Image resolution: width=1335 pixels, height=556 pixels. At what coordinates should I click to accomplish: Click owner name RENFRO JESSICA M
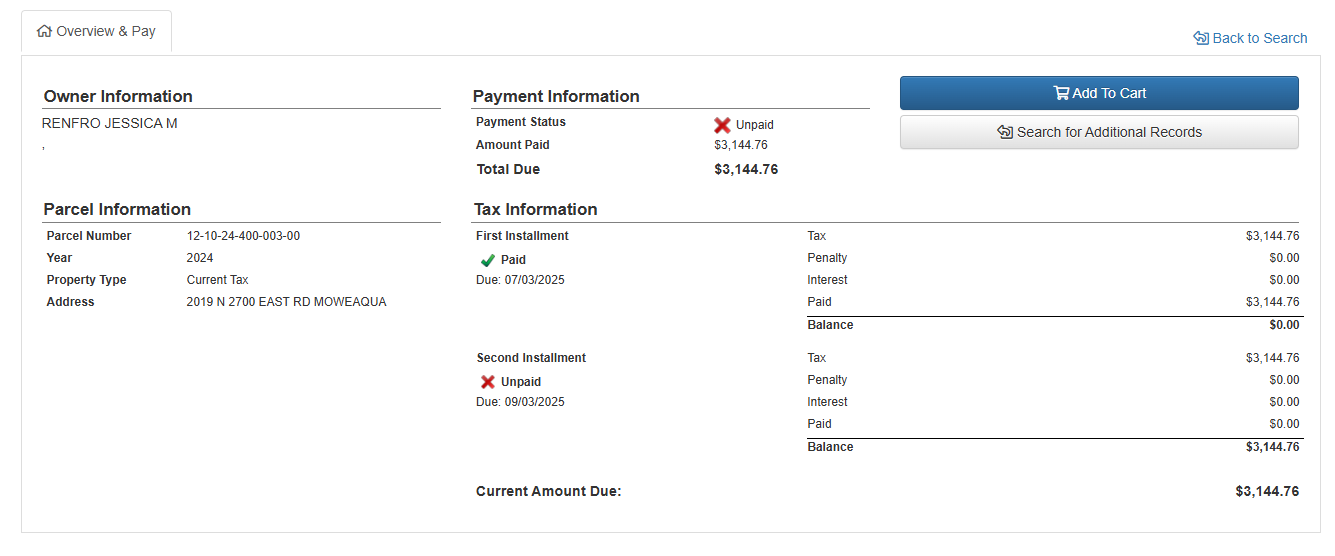pyautogui.click(x=110, y=123)
